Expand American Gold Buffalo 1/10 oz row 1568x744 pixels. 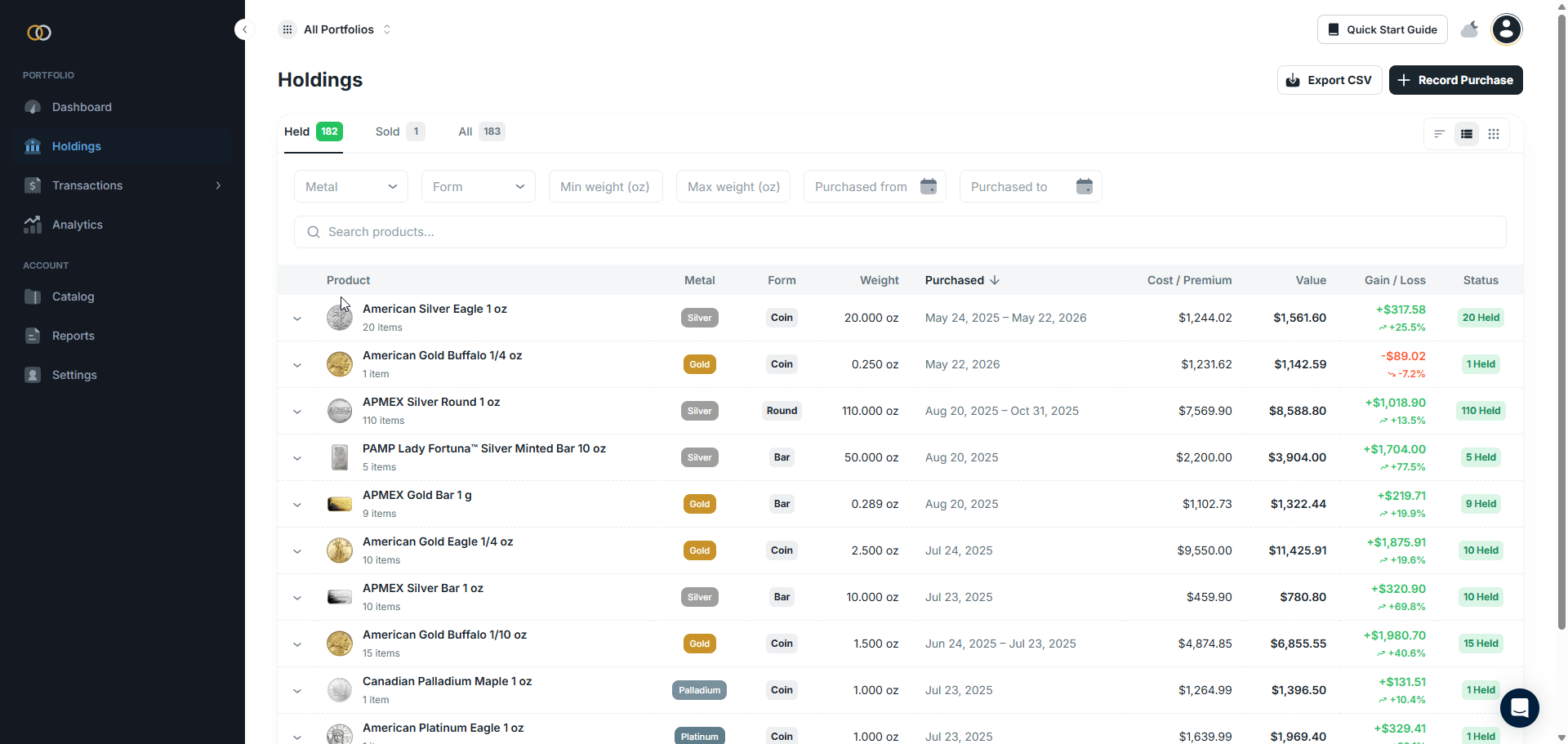[x=297, y=644]
